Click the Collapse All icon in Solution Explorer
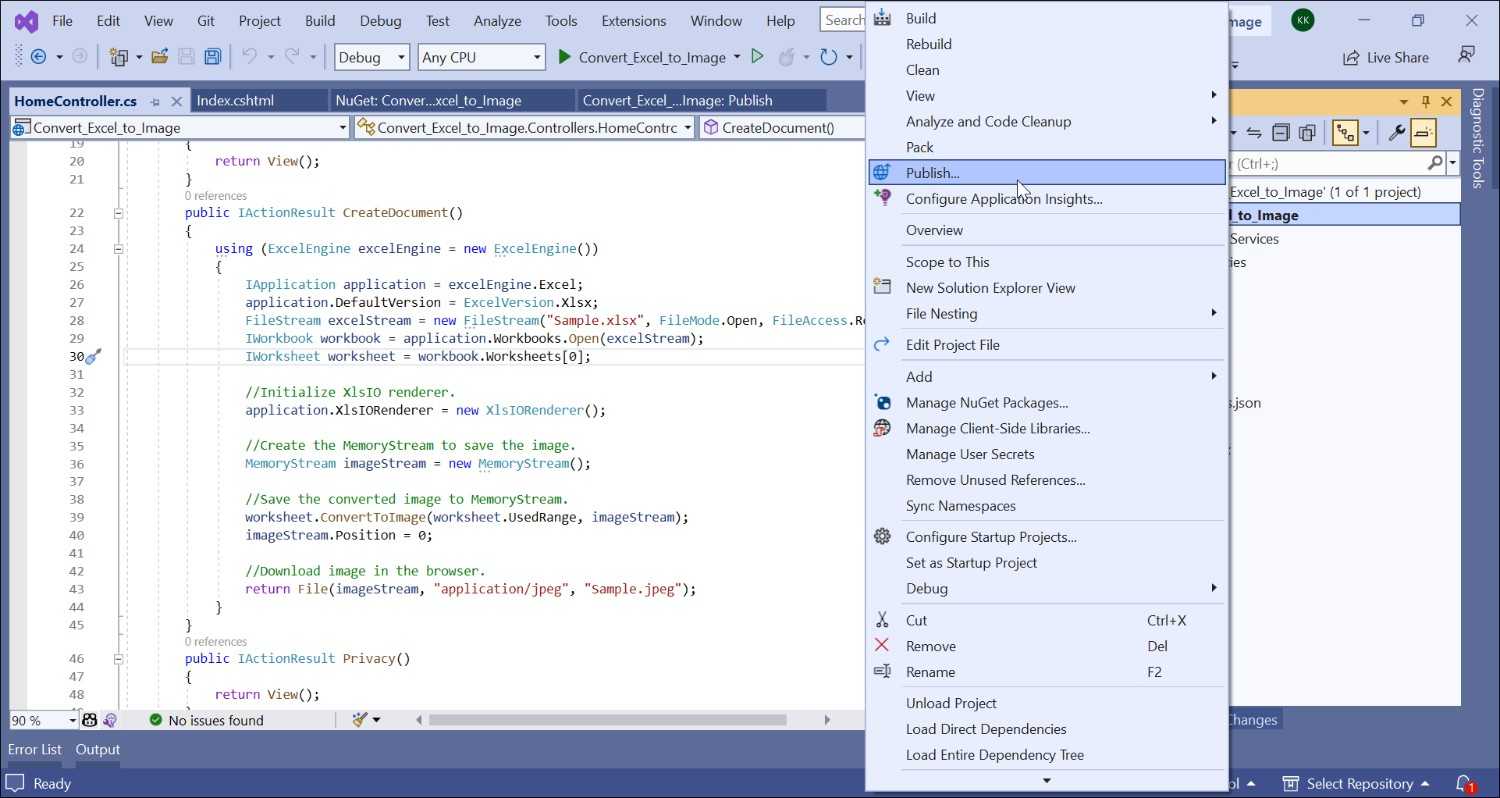This screenshot has width=1500, height=798. 1280,132
